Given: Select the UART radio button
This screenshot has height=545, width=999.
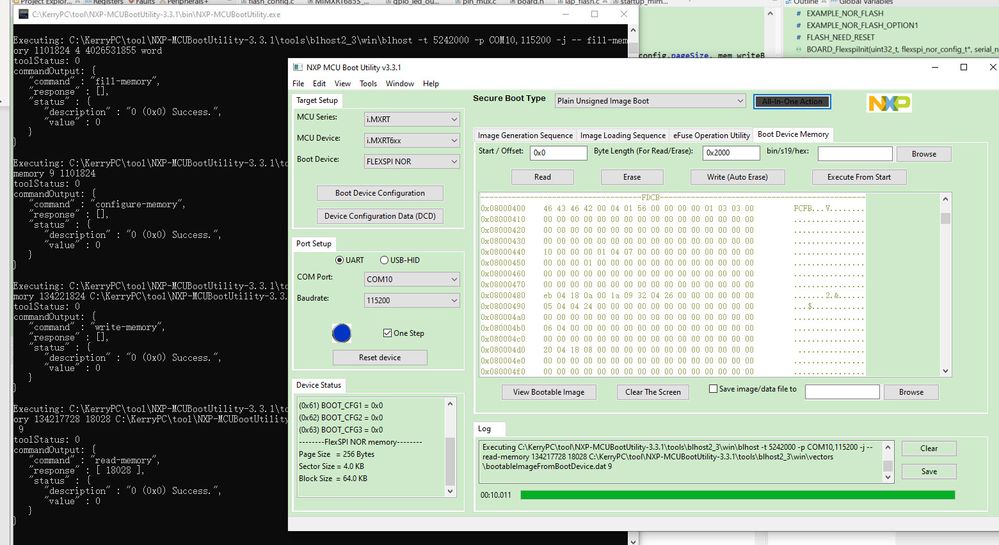Looking at the screenshot, I should [x=340, y=260].
